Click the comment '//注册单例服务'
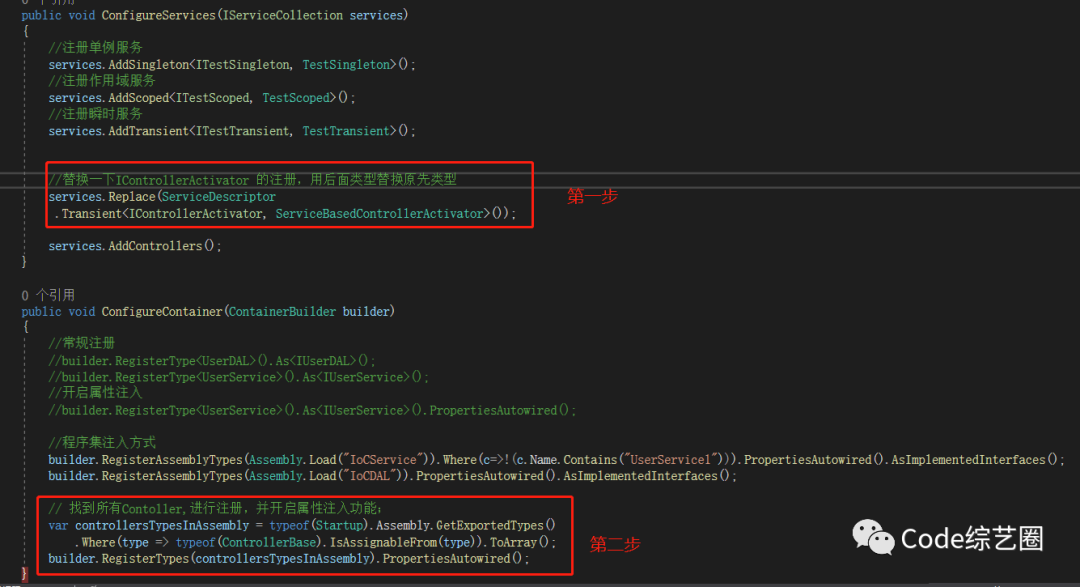1080x587 pixels. [x=95, y=48]
